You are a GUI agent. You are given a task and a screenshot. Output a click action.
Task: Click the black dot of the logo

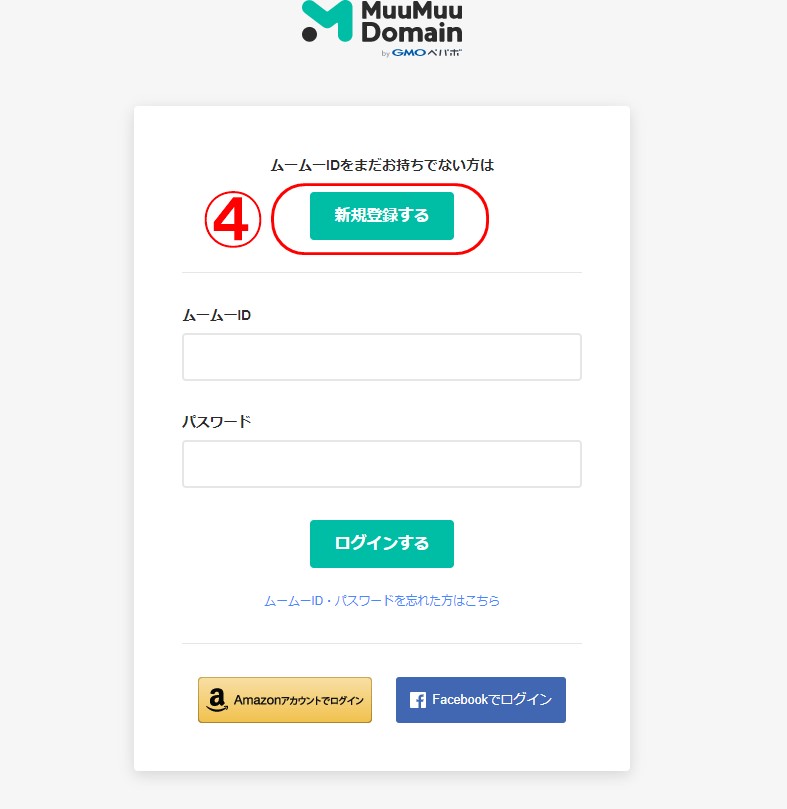coord(309,35)
